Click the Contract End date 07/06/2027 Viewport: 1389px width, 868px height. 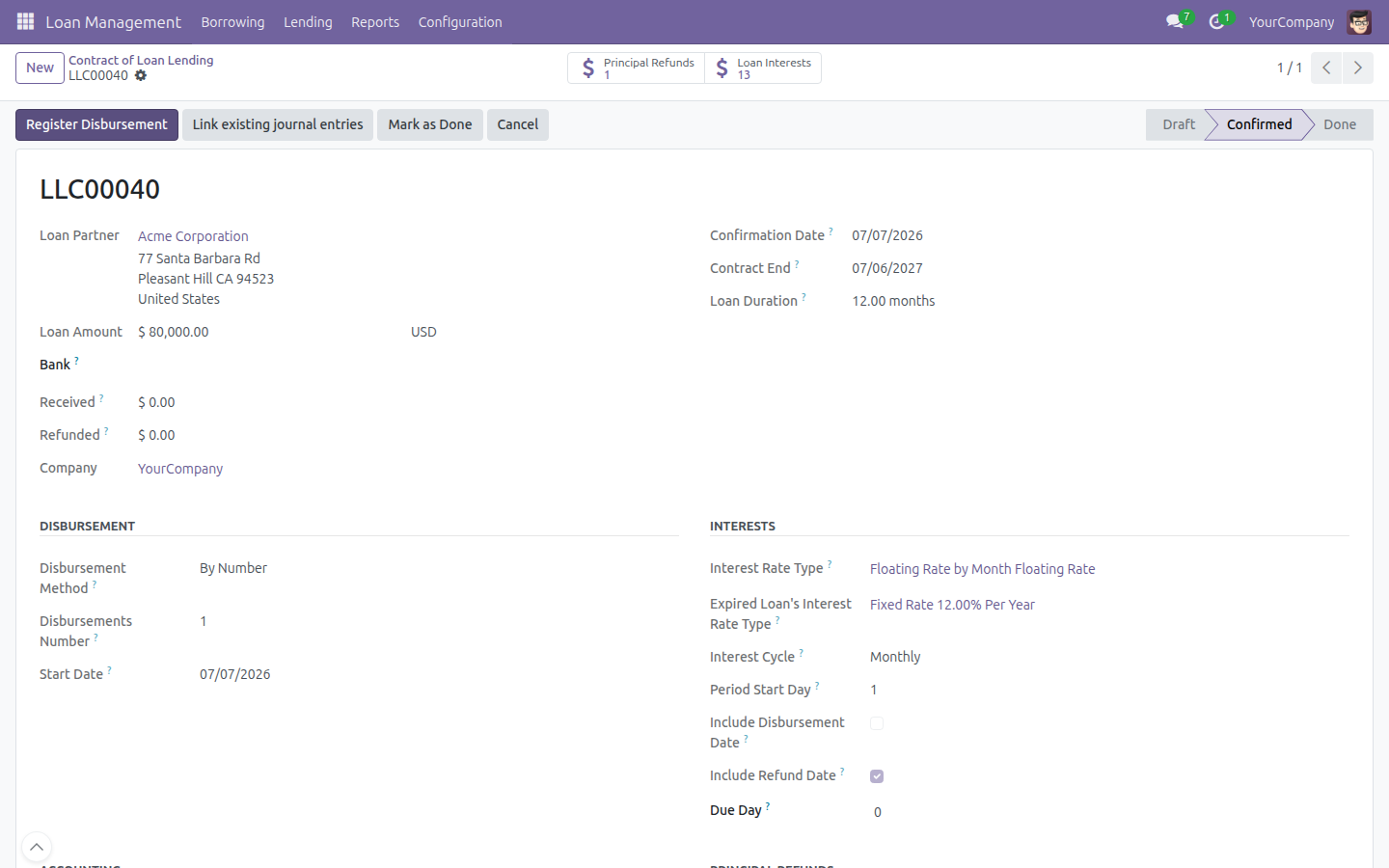coord(887,268)
